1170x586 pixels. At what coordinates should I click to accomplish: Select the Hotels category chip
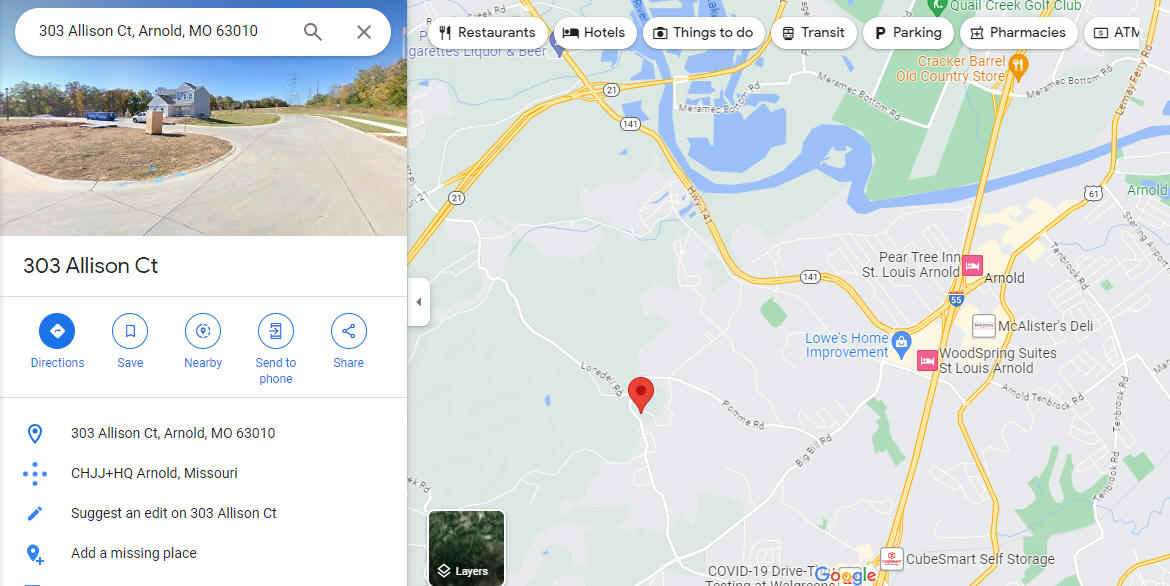pos(594,33)
